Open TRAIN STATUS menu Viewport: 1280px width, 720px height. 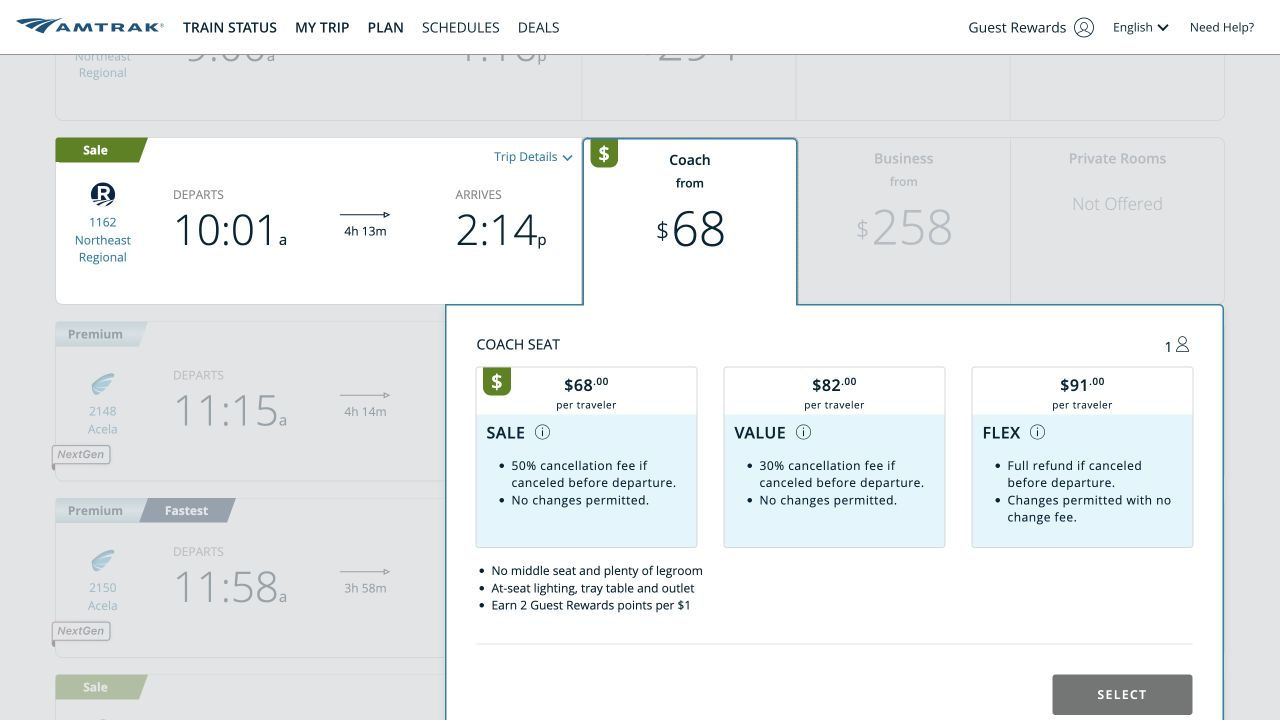(230, 28)
